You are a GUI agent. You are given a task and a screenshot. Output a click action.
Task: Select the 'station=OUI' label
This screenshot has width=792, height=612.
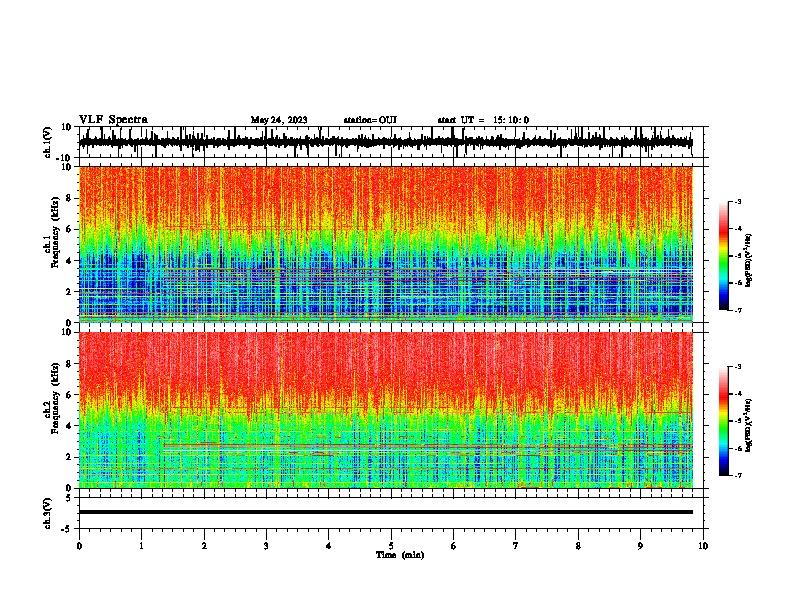(370, 120)
